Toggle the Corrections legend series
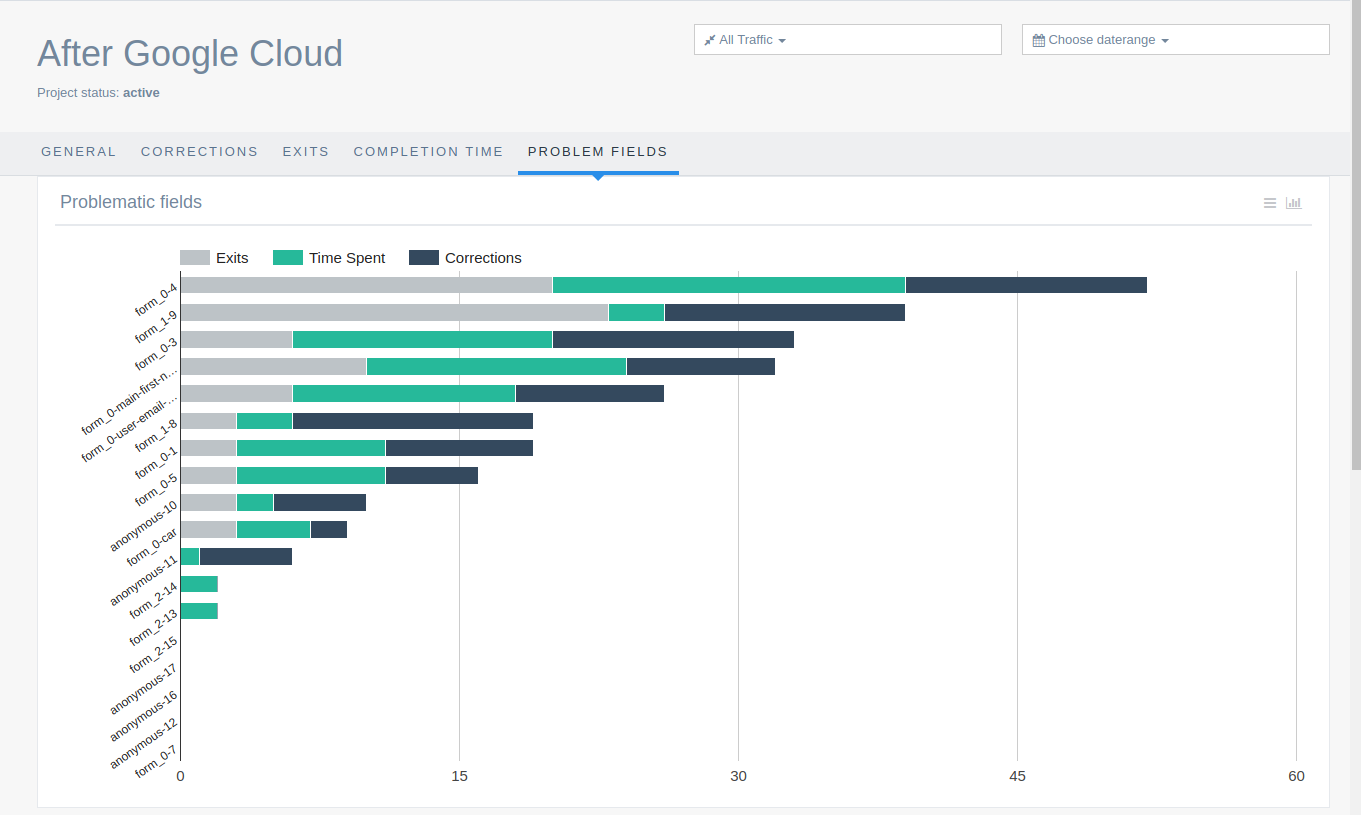 (465, 258)
